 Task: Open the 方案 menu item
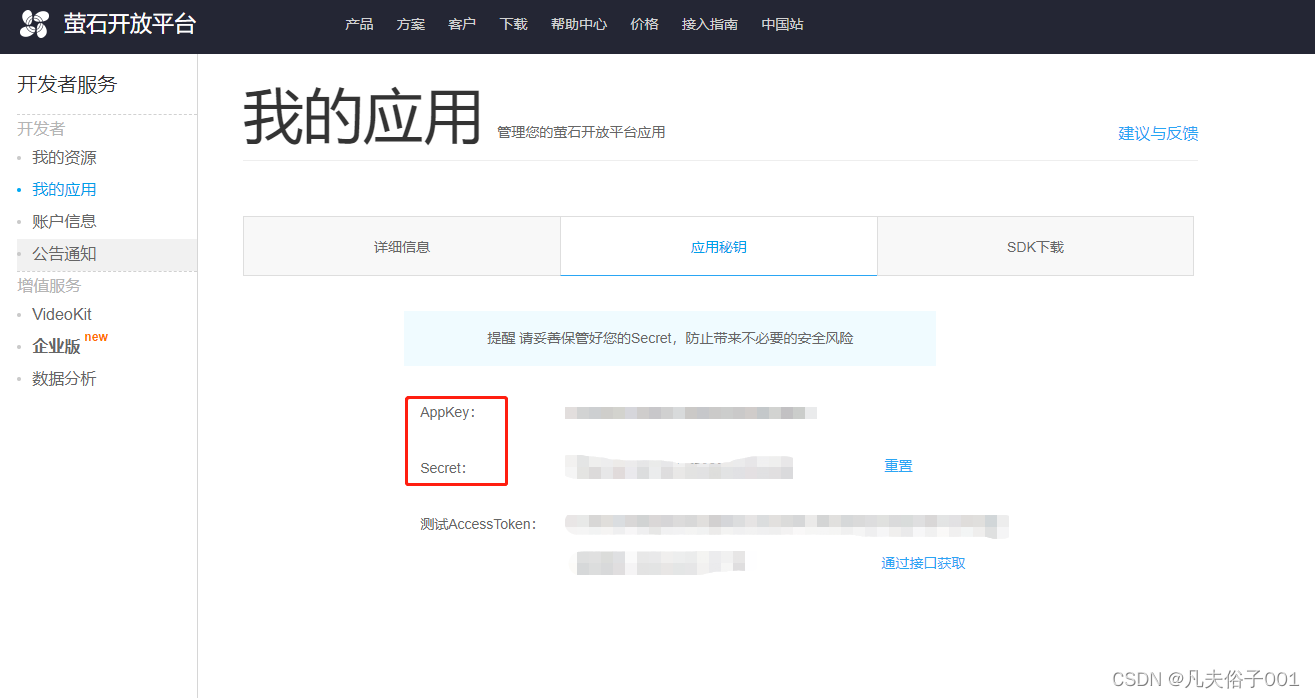tap(411, 24)
